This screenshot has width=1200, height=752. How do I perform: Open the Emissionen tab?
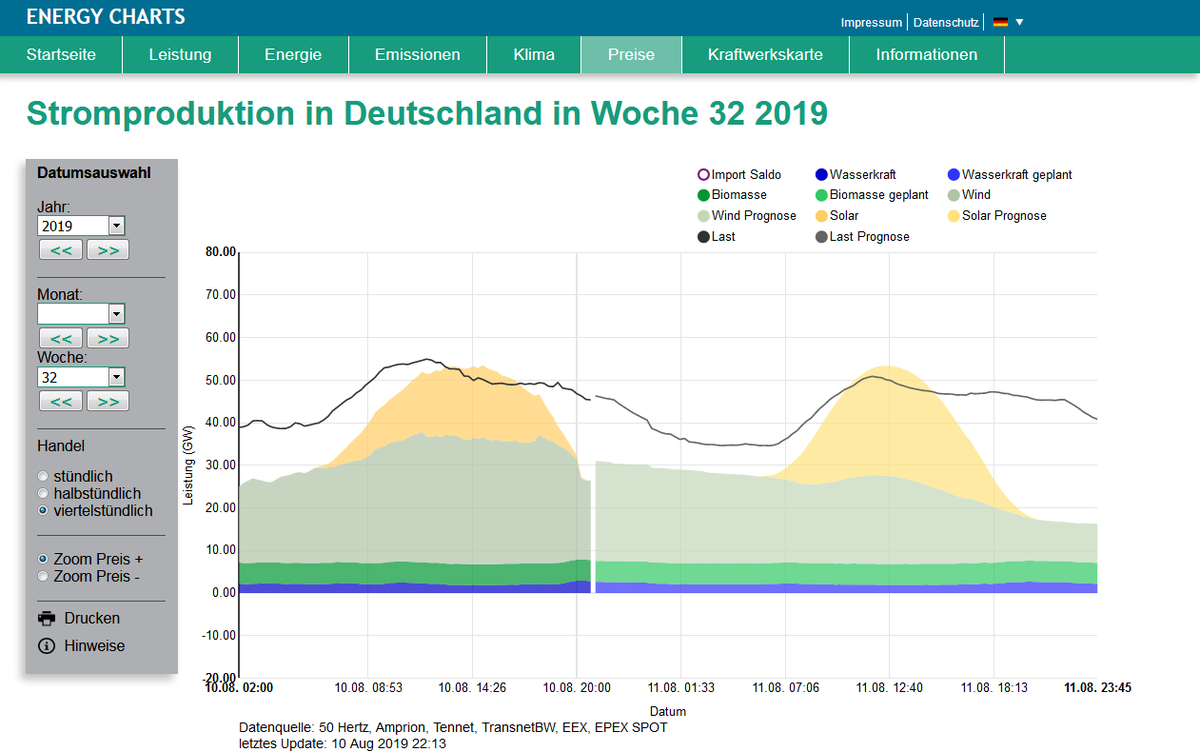pos(418,55)
